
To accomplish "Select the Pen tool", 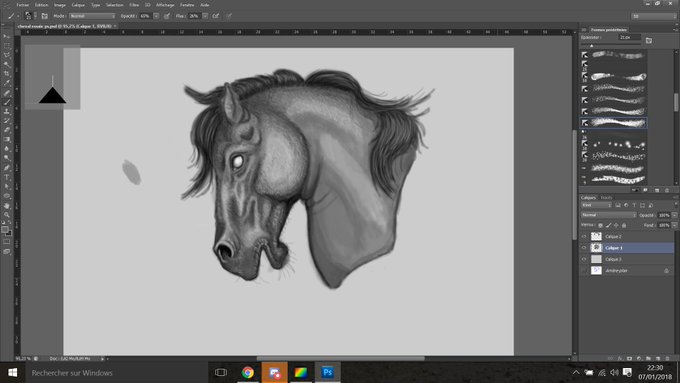I will (7, 167).
